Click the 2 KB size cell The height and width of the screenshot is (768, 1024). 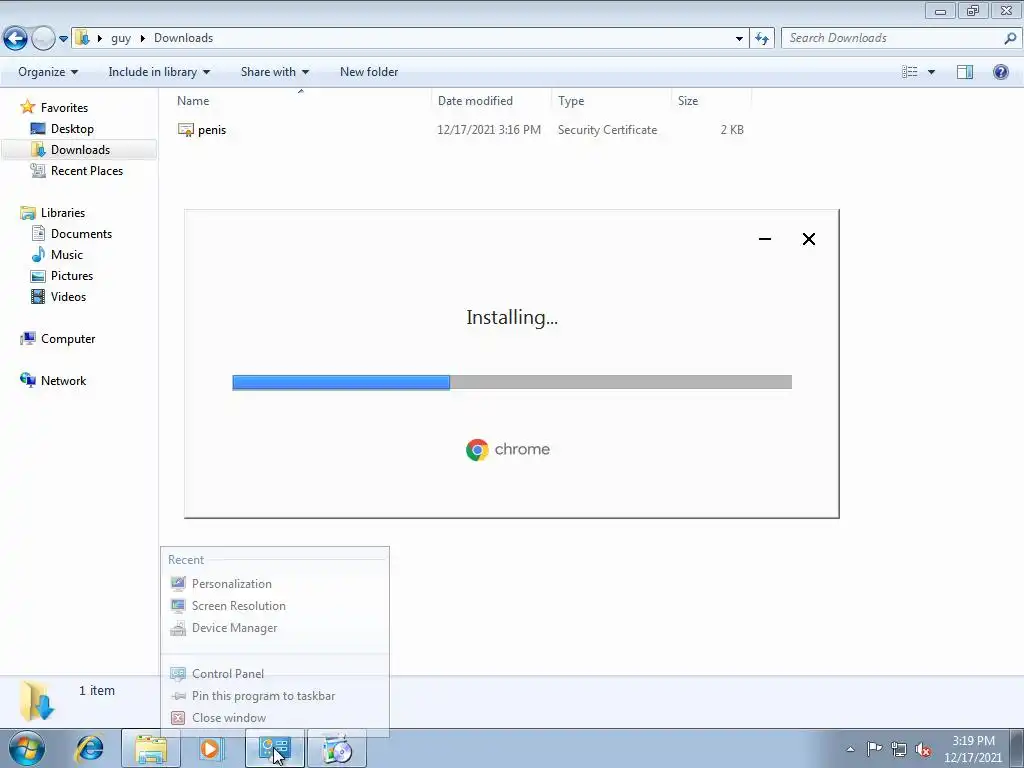pos(731,130)
